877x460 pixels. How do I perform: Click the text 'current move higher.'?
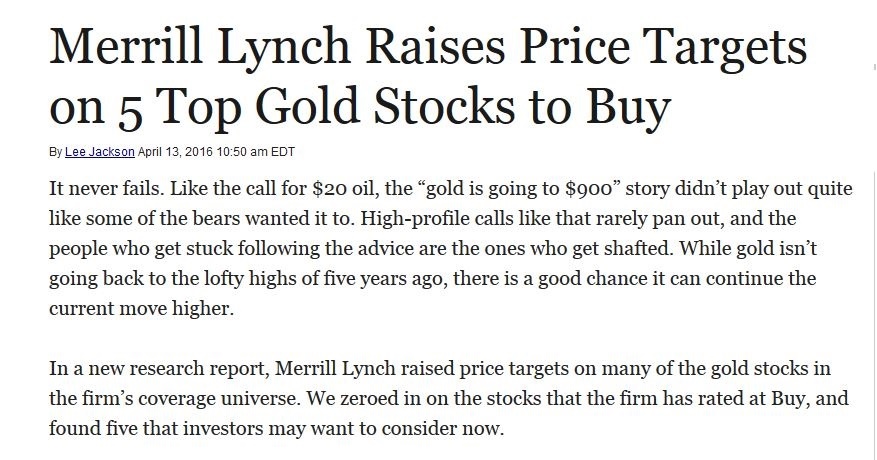140,309
